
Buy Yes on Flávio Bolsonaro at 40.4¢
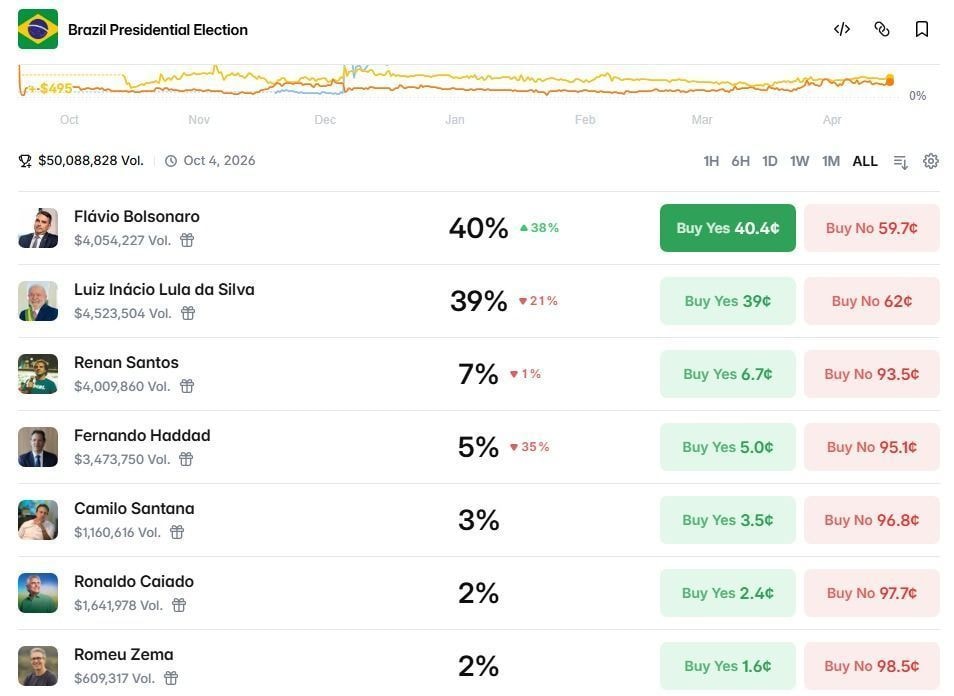pos(727,228)
